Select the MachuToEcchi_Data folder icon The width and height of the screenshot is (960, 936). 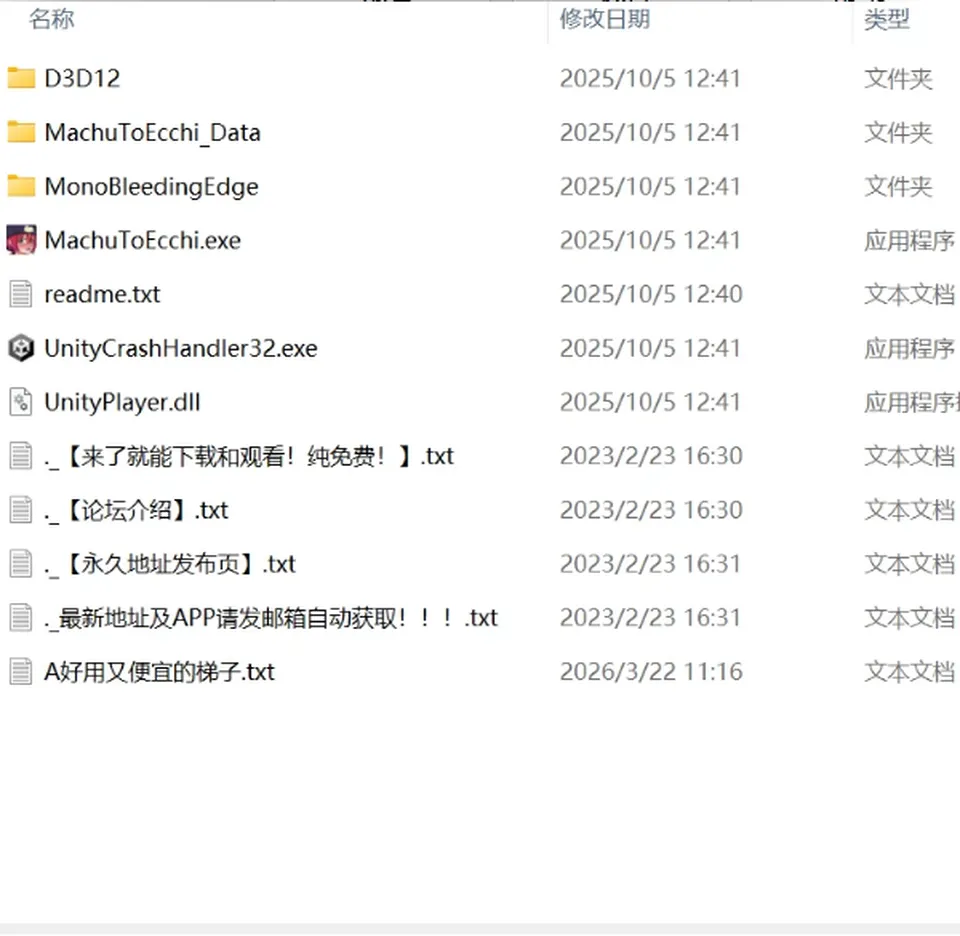click(x=21, y=132)
